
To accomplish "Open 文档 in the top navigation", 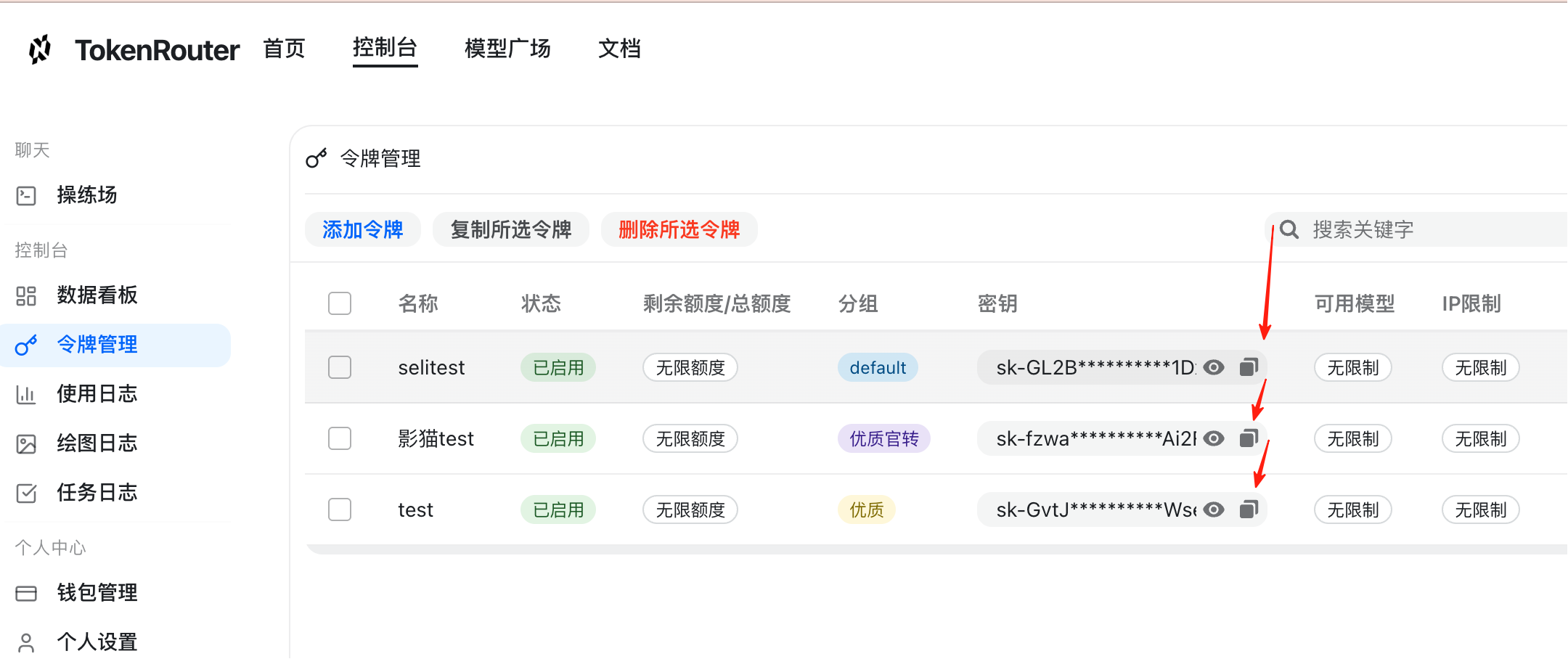I will coord(619,49).
